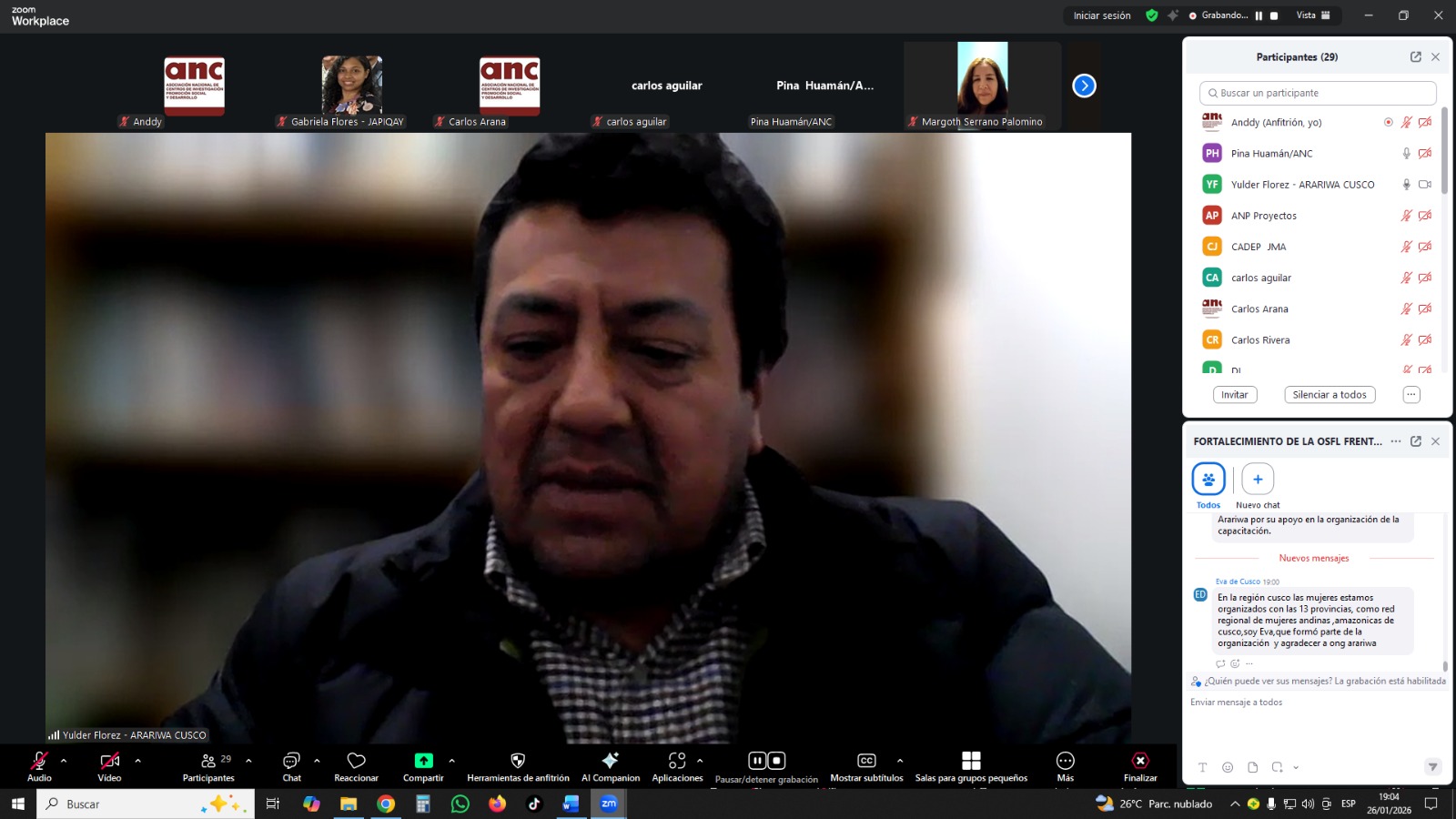
Task: Open the Participantes panel from the toolbar
Action: [x=208, y=761]
